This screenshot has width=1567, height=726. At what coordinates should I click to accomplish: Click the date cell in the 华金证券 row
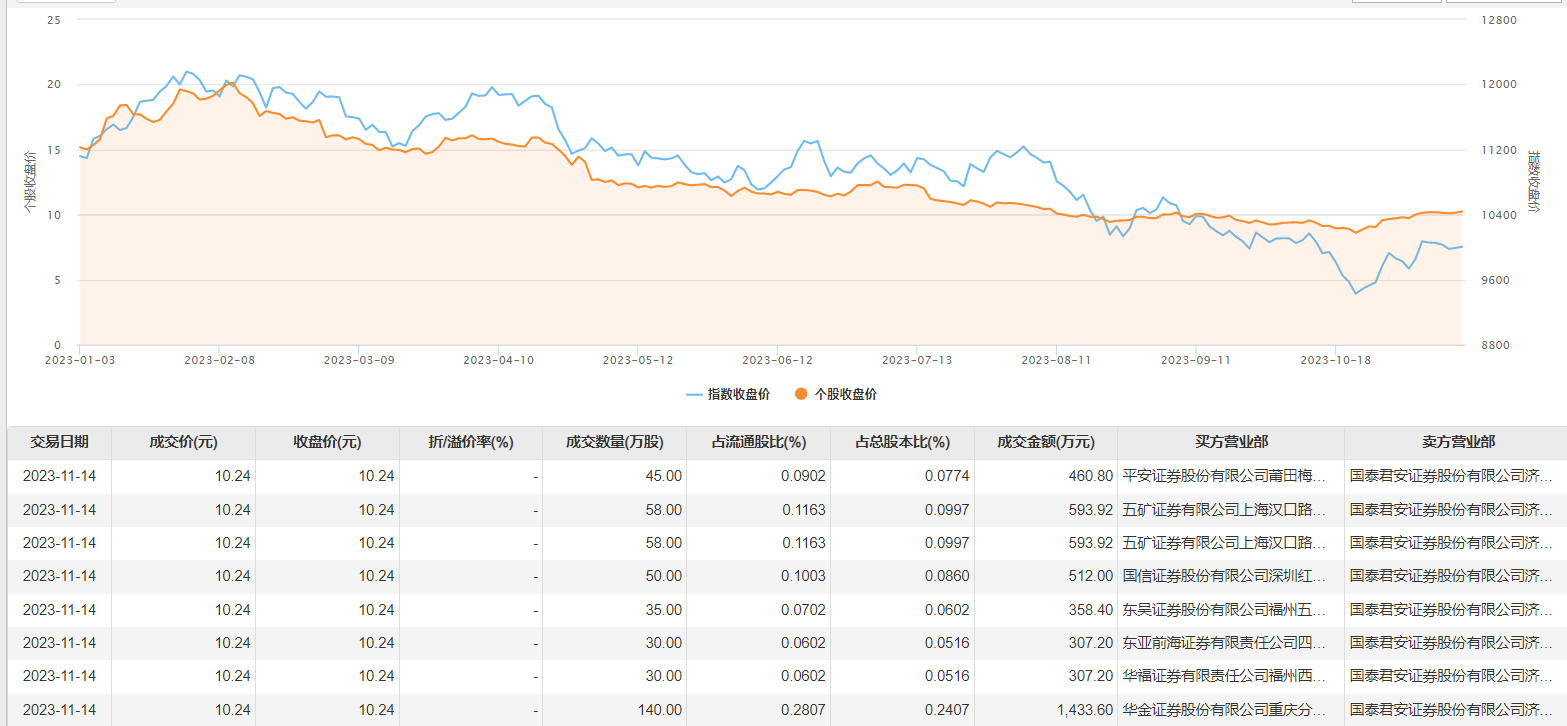tap(59, 709)
